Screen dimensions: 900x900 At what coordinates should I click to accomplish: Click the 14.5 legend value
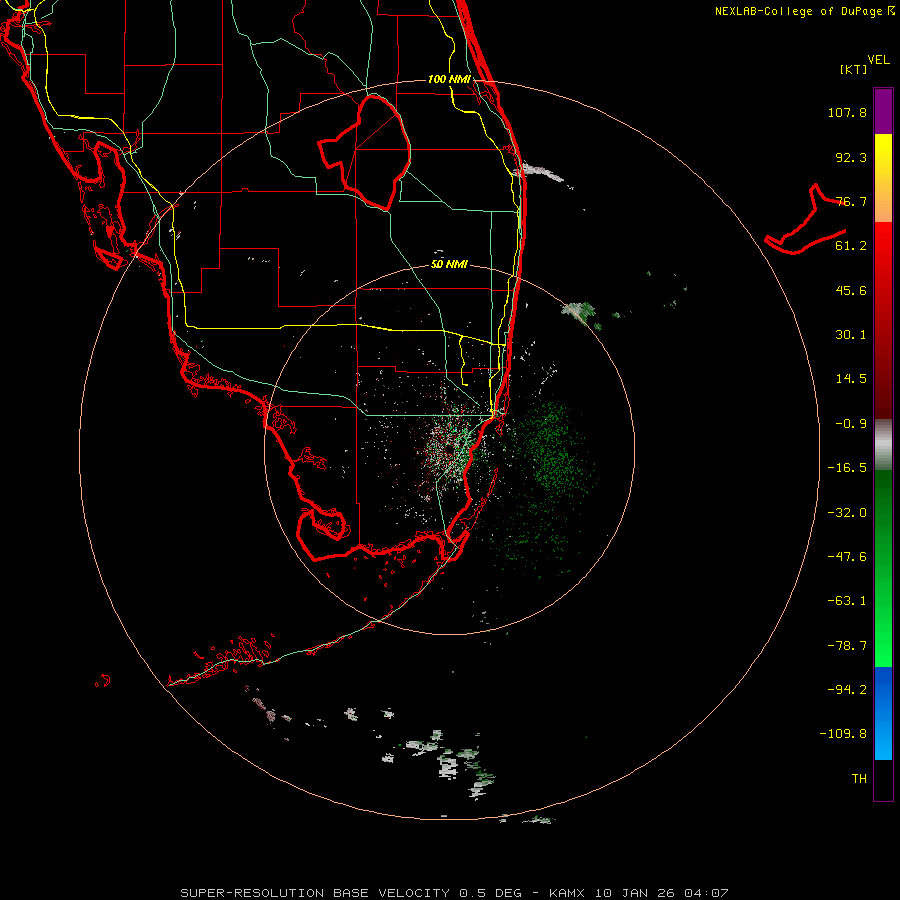851,379
